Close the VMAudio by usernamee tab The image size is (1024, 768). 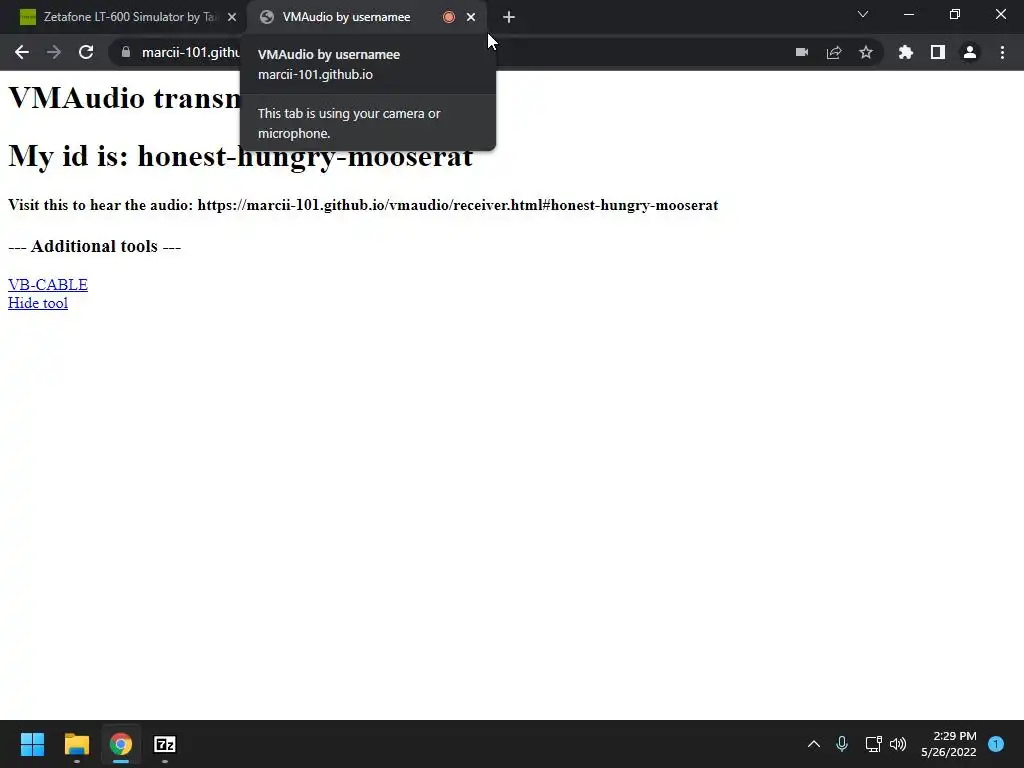pyautogui.click(x=471, y=17)
